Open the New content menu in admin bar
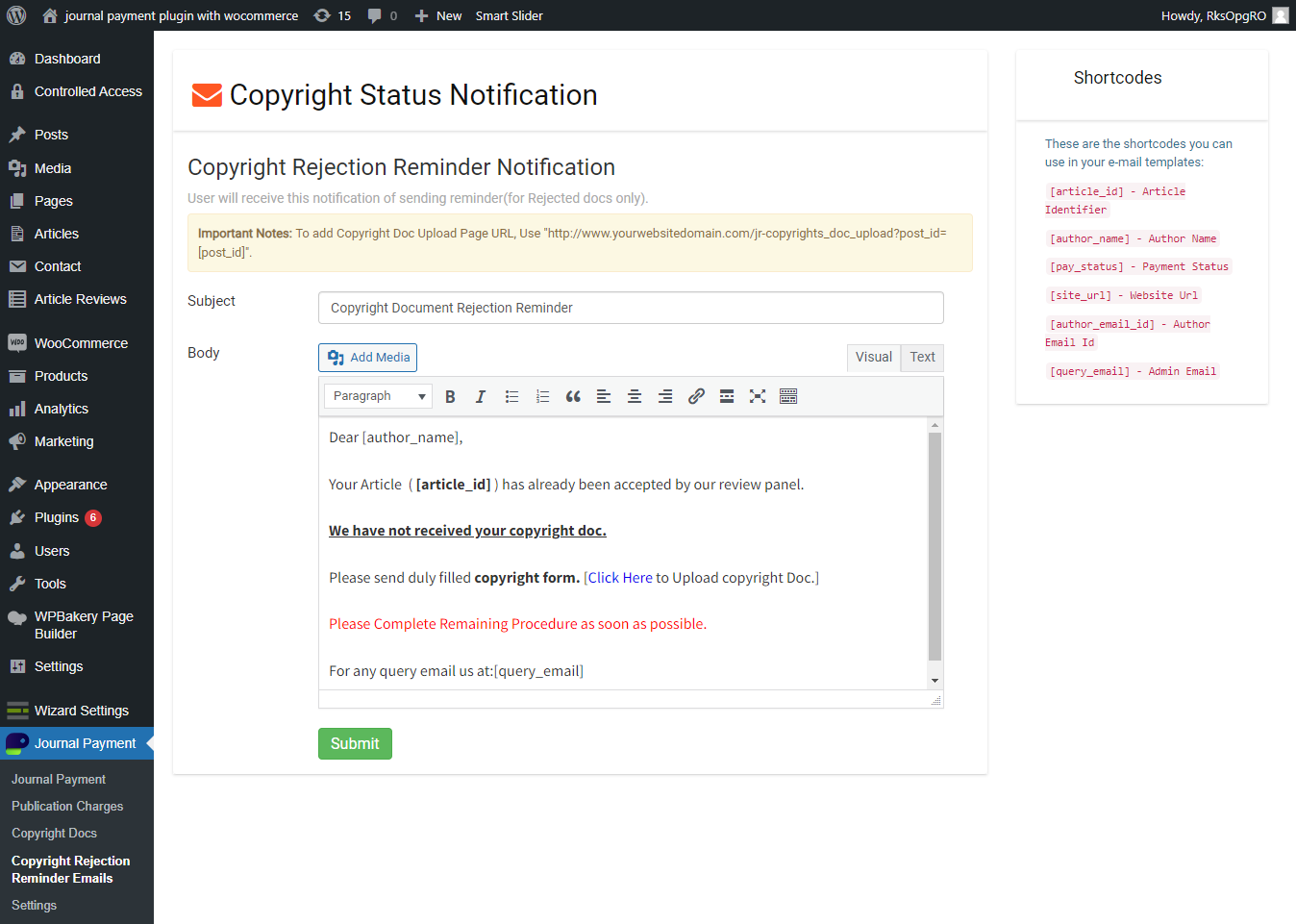This screenshot has width=1296, height=924. (438, 15)
